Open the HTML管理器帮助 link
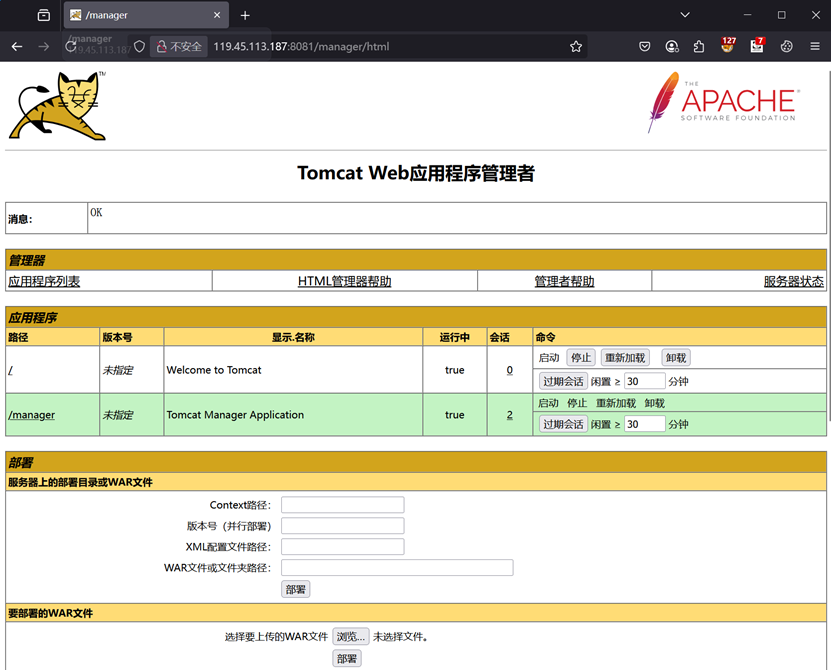The width and height of the screenshot is (831, 670). tap(344, 282)
